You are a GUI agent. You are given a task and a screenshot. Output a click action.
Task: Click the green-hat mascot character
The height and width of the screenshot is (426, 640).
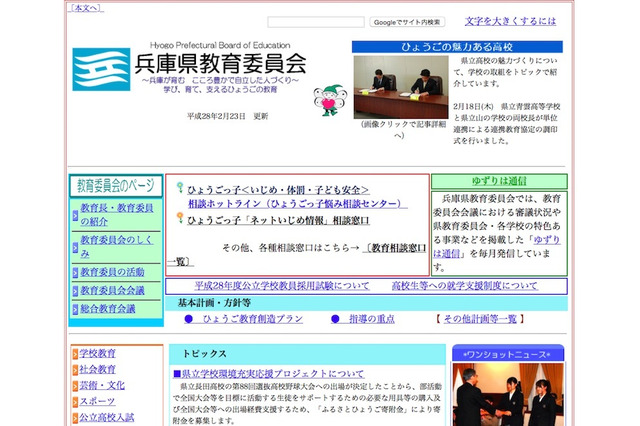tap(329, 100)
